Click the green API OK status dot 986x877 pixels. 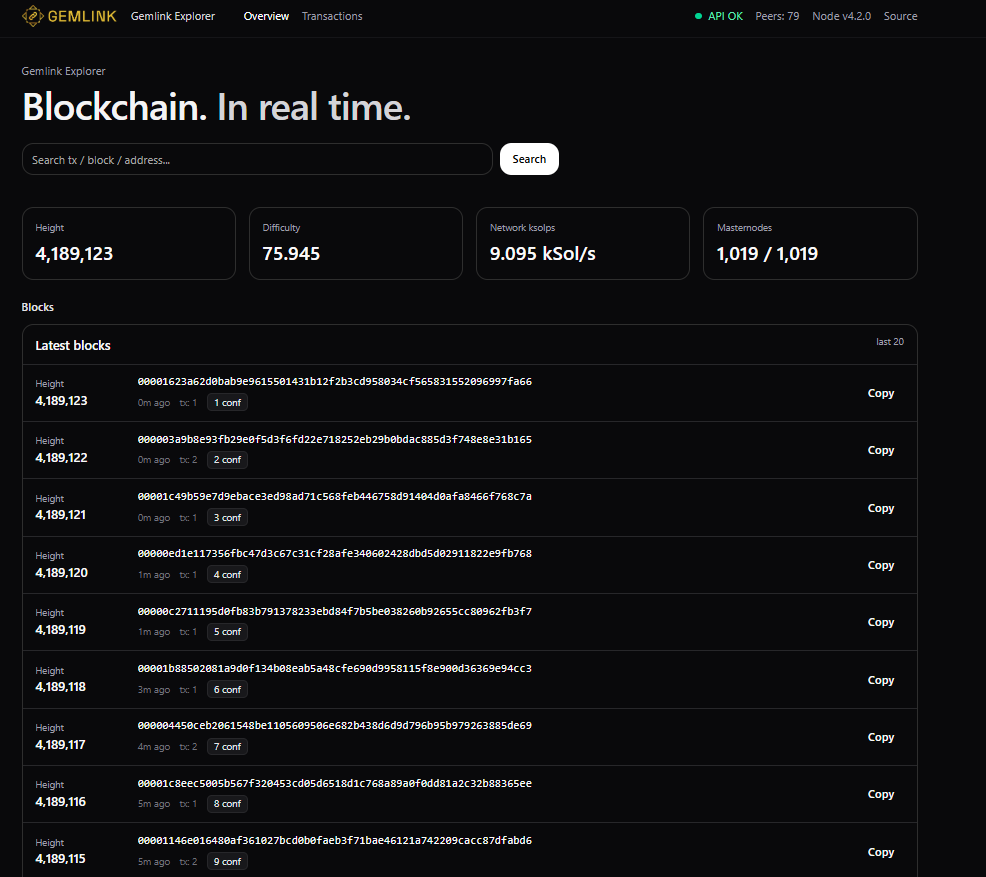pyautogui.click(x=698, y=16)
